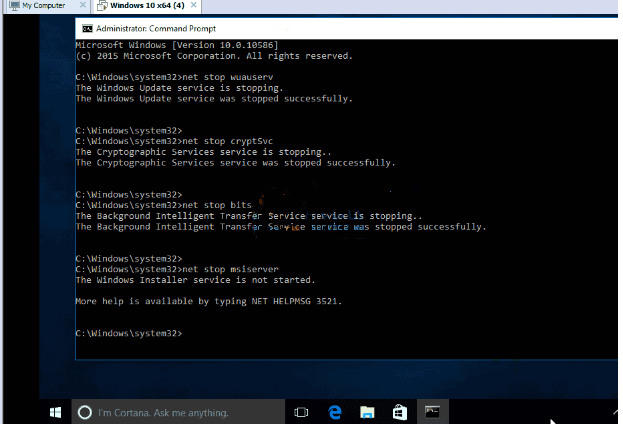
Task: Select Command Prompt taskbar button
Action: tap(433, 412)
